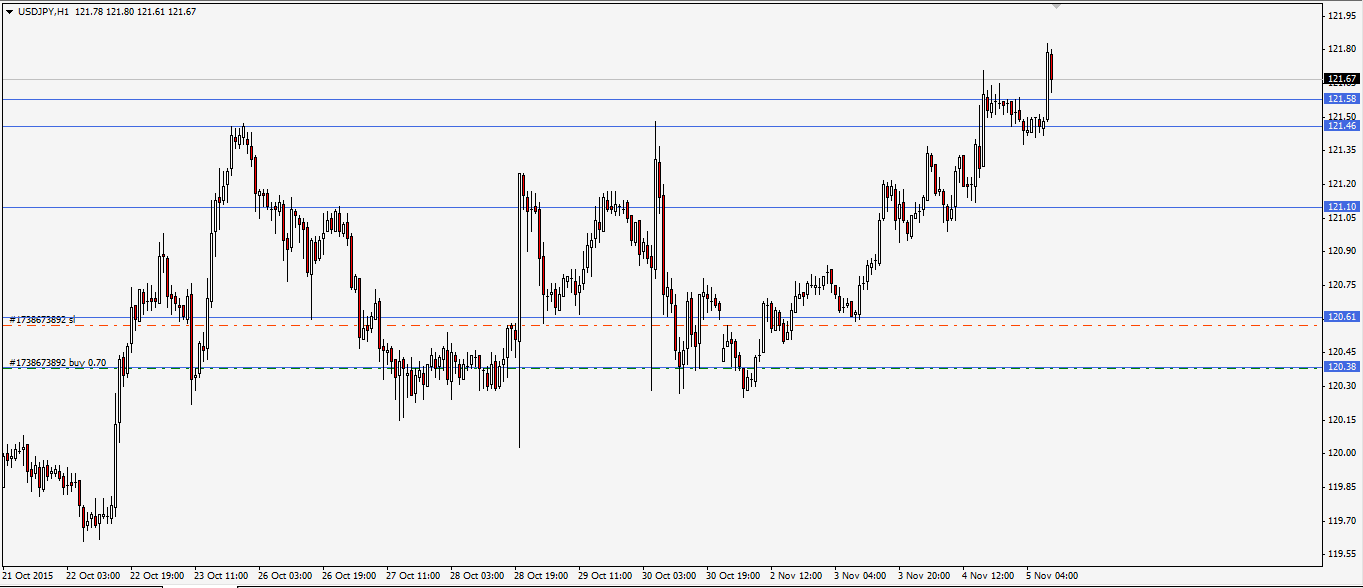Click the gray chart shift marker at top
The image size is (1363, 588).
(1057, 6)
